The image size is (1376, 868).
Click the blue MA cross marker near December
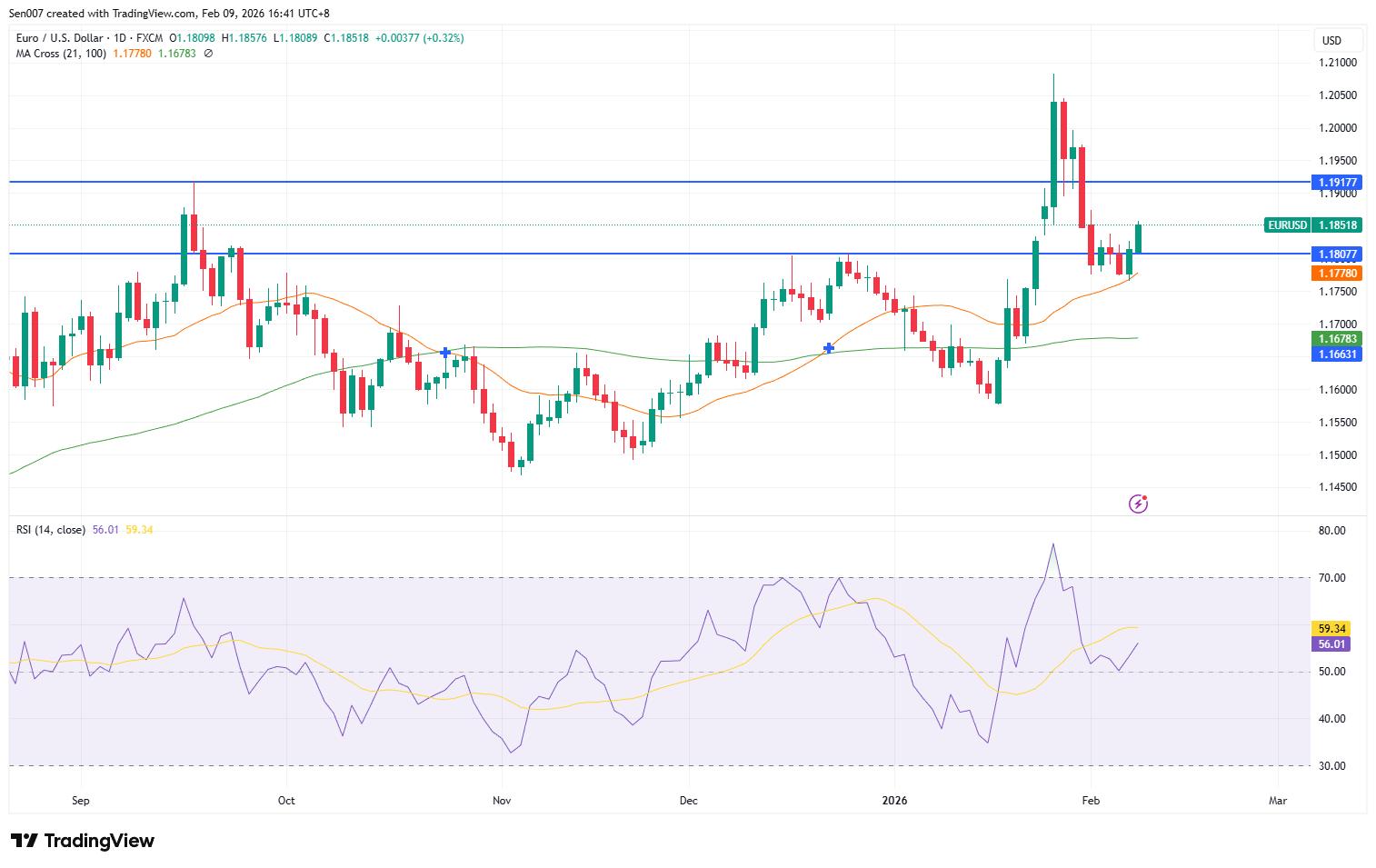coord(828,348)
